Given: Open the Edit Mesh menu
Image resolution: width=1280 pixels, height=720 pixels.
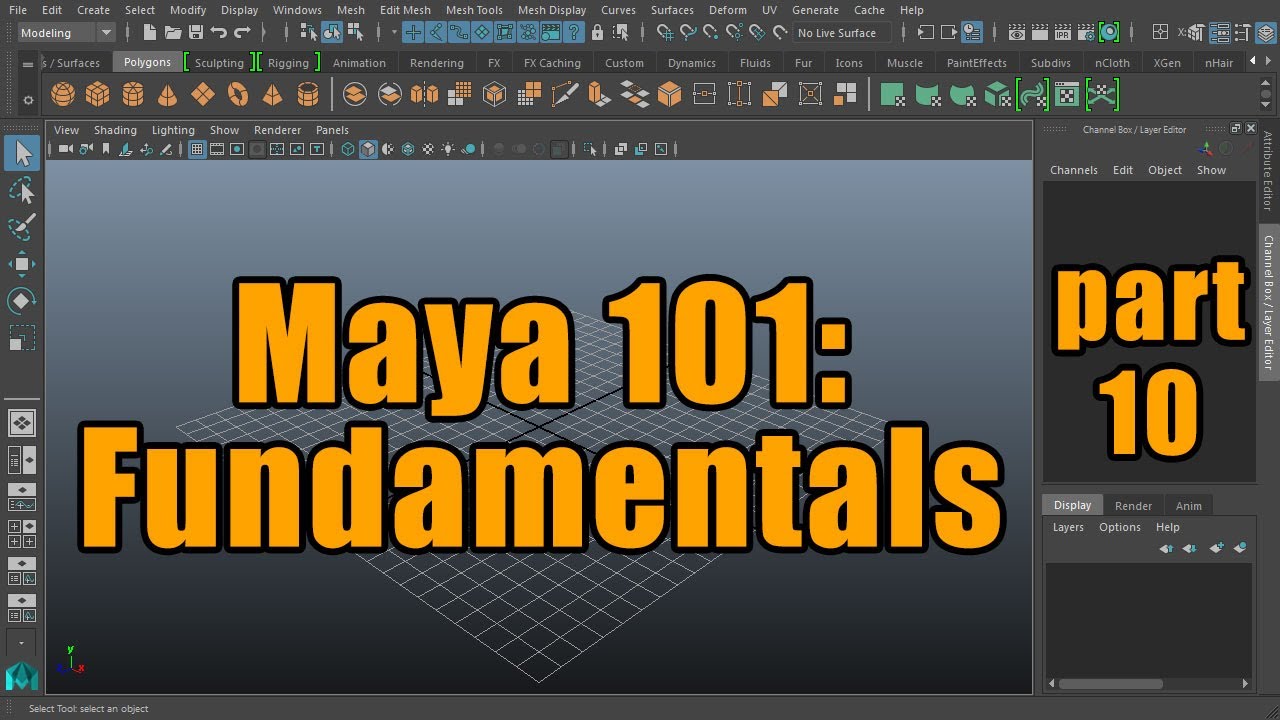Looking at the screenshot, I should tap(405, 10).
